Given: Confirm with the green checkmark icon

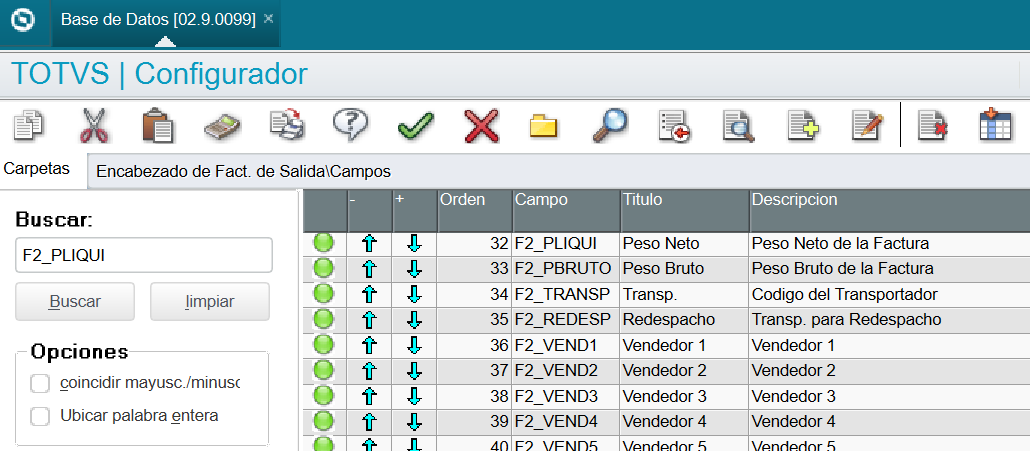Looking at the screenshot, I should pyautogui.click(x=416, y=125).
